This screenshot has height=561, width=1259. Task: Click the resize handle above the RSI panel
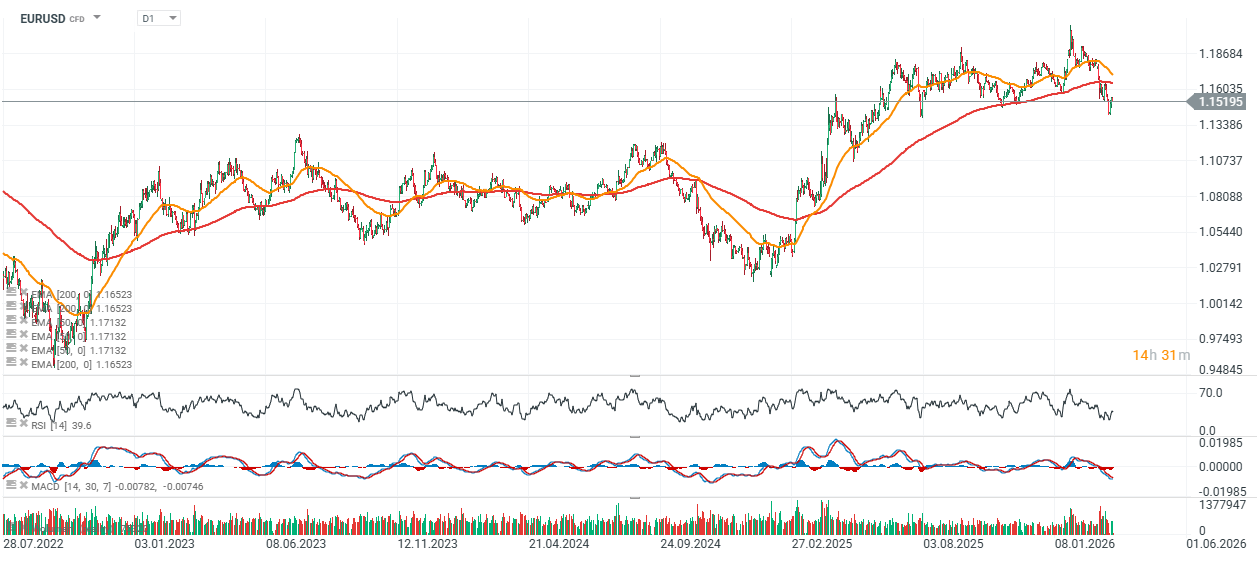[x=634, y=375]
